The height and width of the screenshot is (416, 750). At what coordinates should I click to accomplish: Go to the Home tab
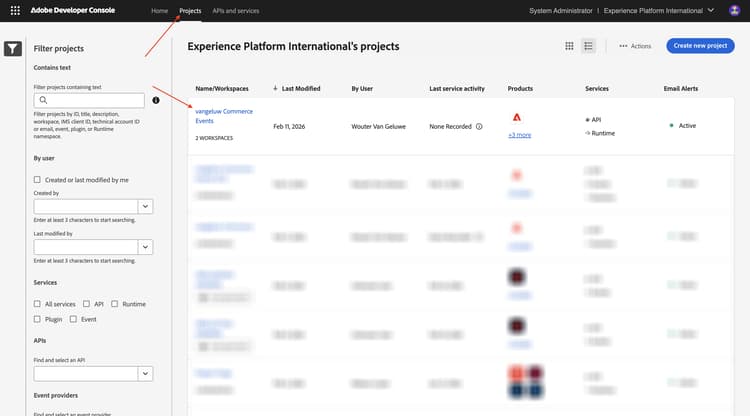[159, 10]
